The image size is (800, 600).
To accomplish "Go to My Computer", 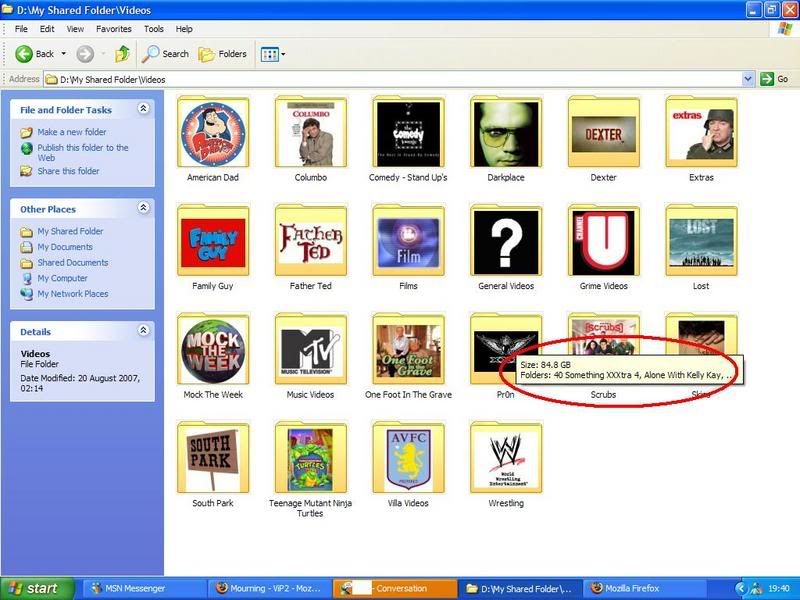I will pos(54,278).
